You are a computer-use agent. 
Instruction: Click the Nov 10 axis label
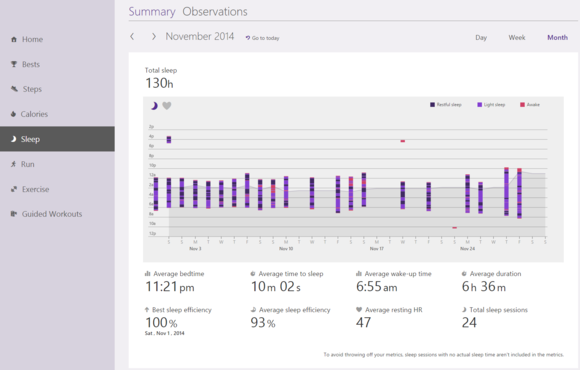(286, 249)
